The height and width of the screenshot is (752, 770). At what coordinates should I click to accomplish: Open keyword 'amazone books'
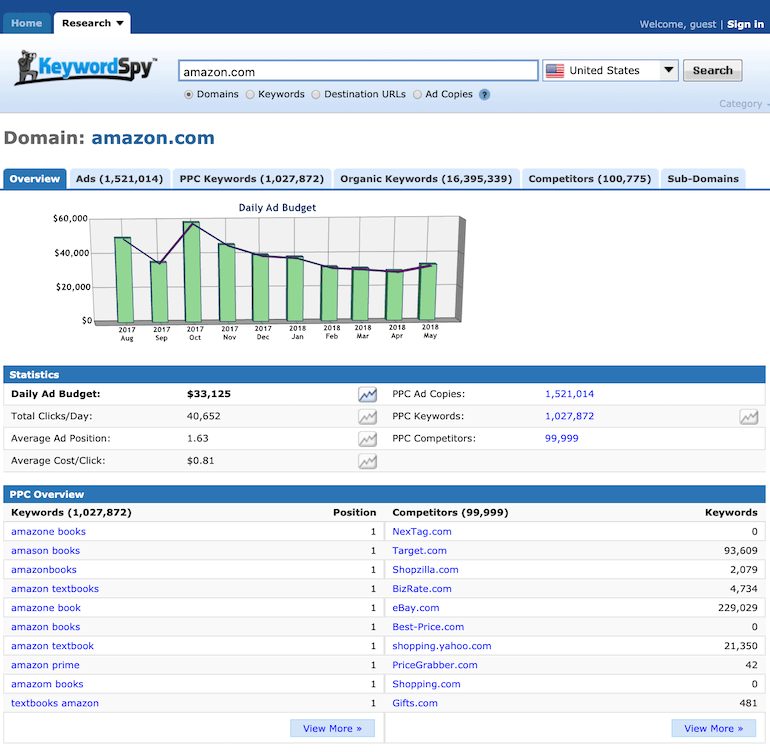[48, 531]
